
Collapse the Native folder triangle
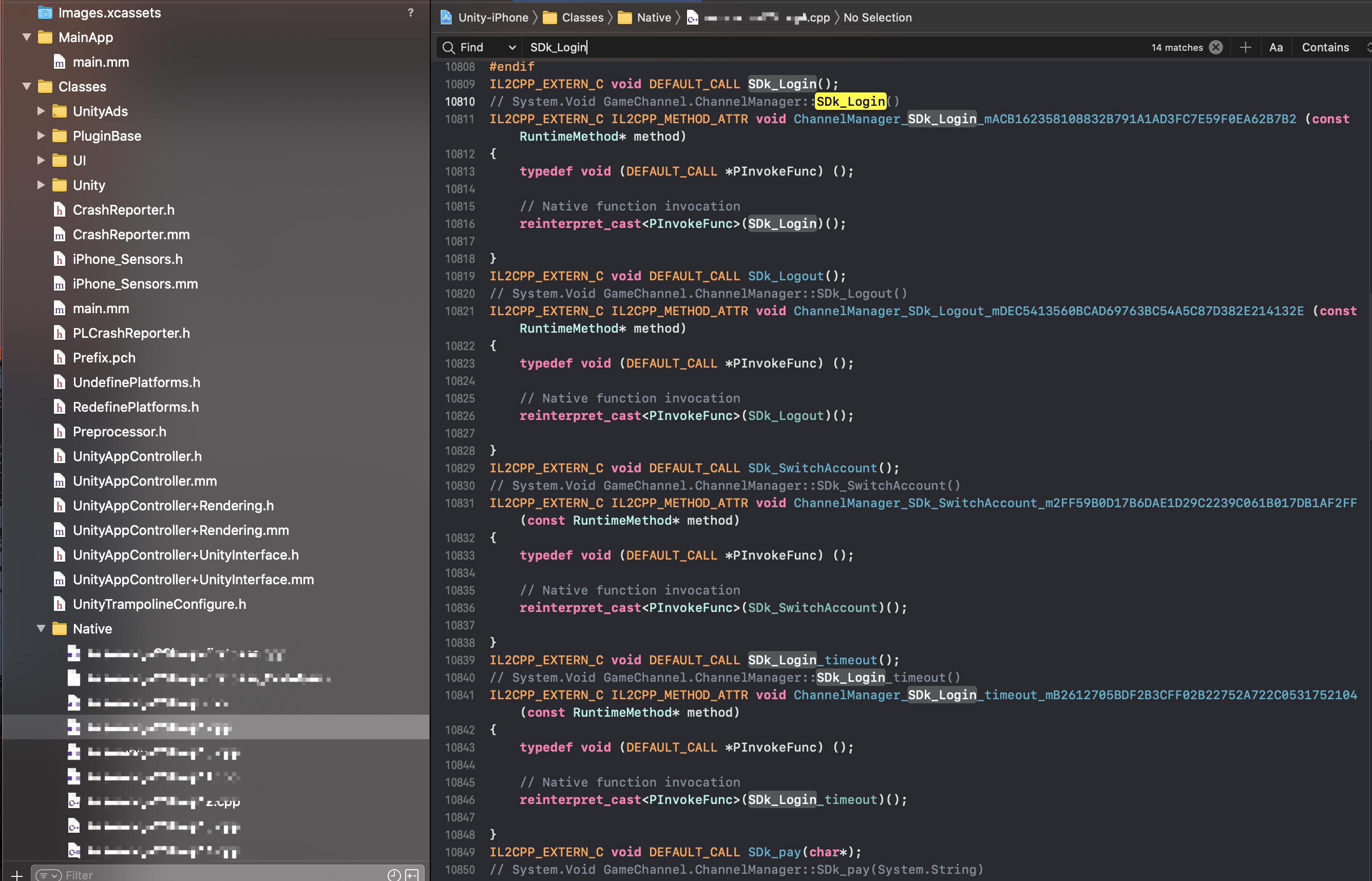(41, 629)
